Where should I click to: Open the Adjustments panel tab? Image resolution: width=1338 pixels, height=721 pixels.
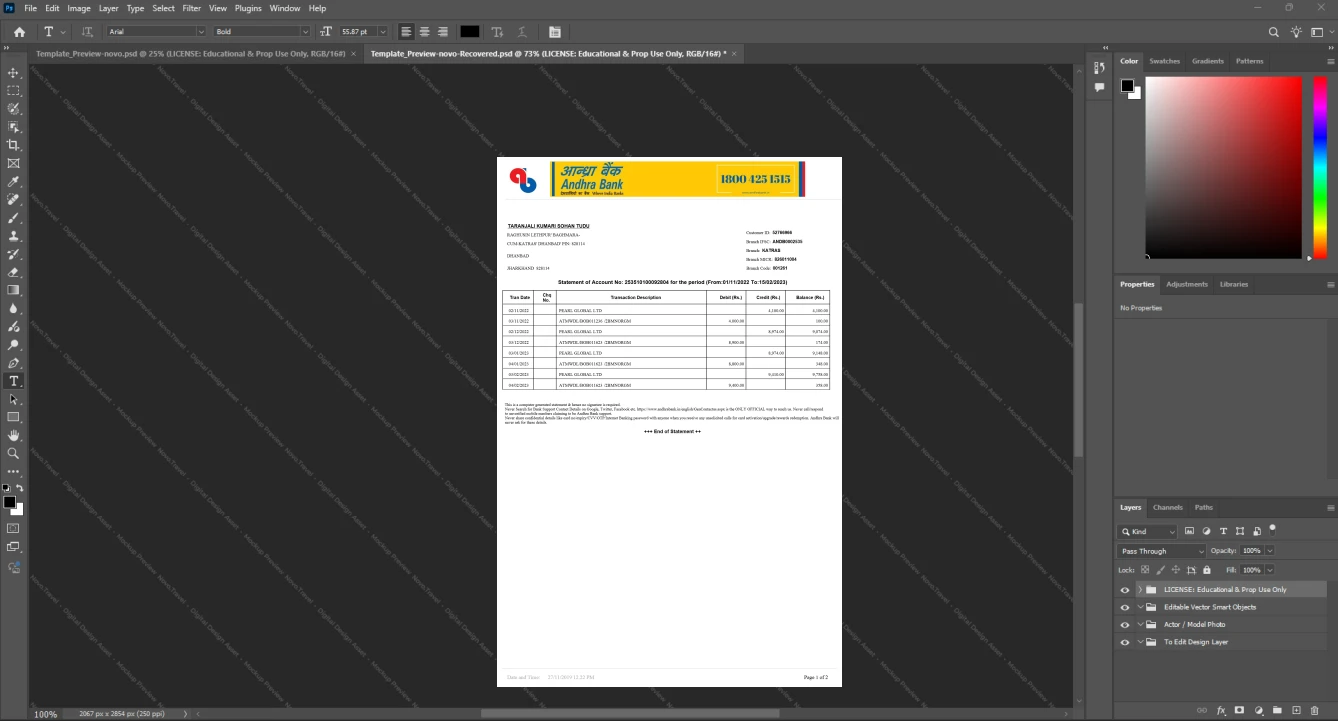tap(1187, 284)
